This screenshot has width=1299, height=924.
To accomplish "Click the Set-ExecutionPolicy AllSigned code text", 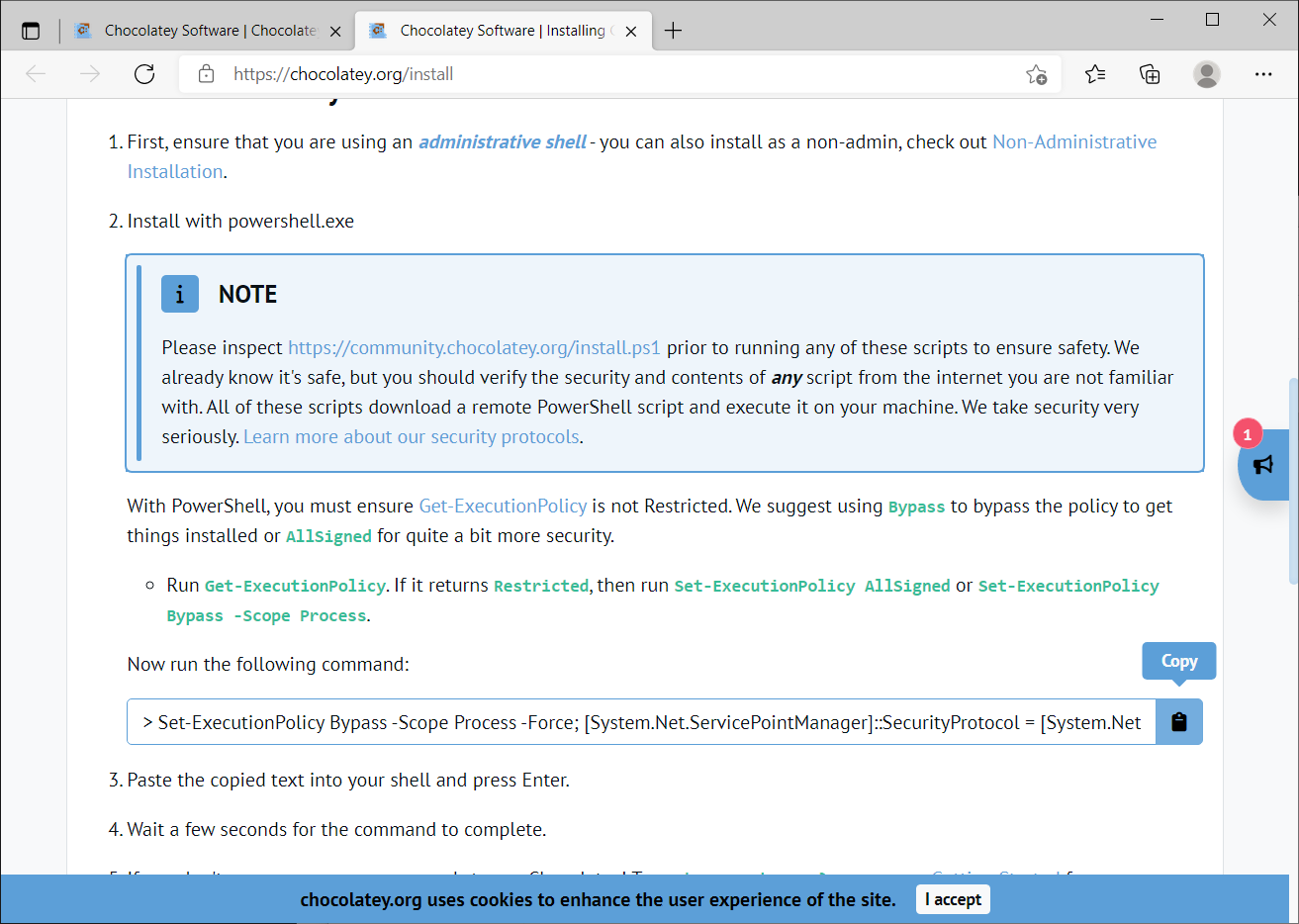I will [x=812, y=586].
